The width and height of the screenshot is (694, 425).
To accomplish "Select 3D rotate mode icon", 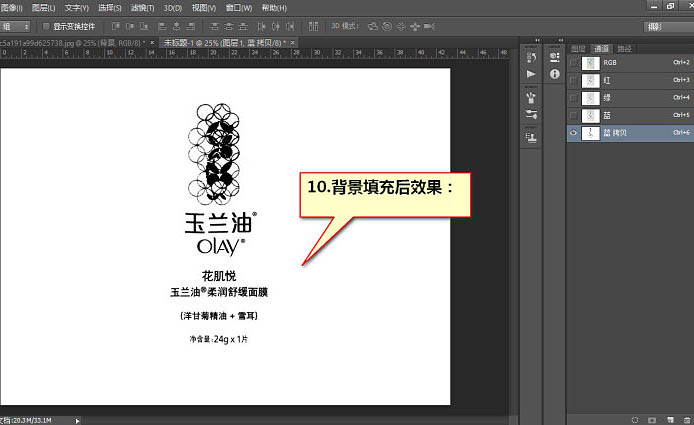I will [373, 27].
